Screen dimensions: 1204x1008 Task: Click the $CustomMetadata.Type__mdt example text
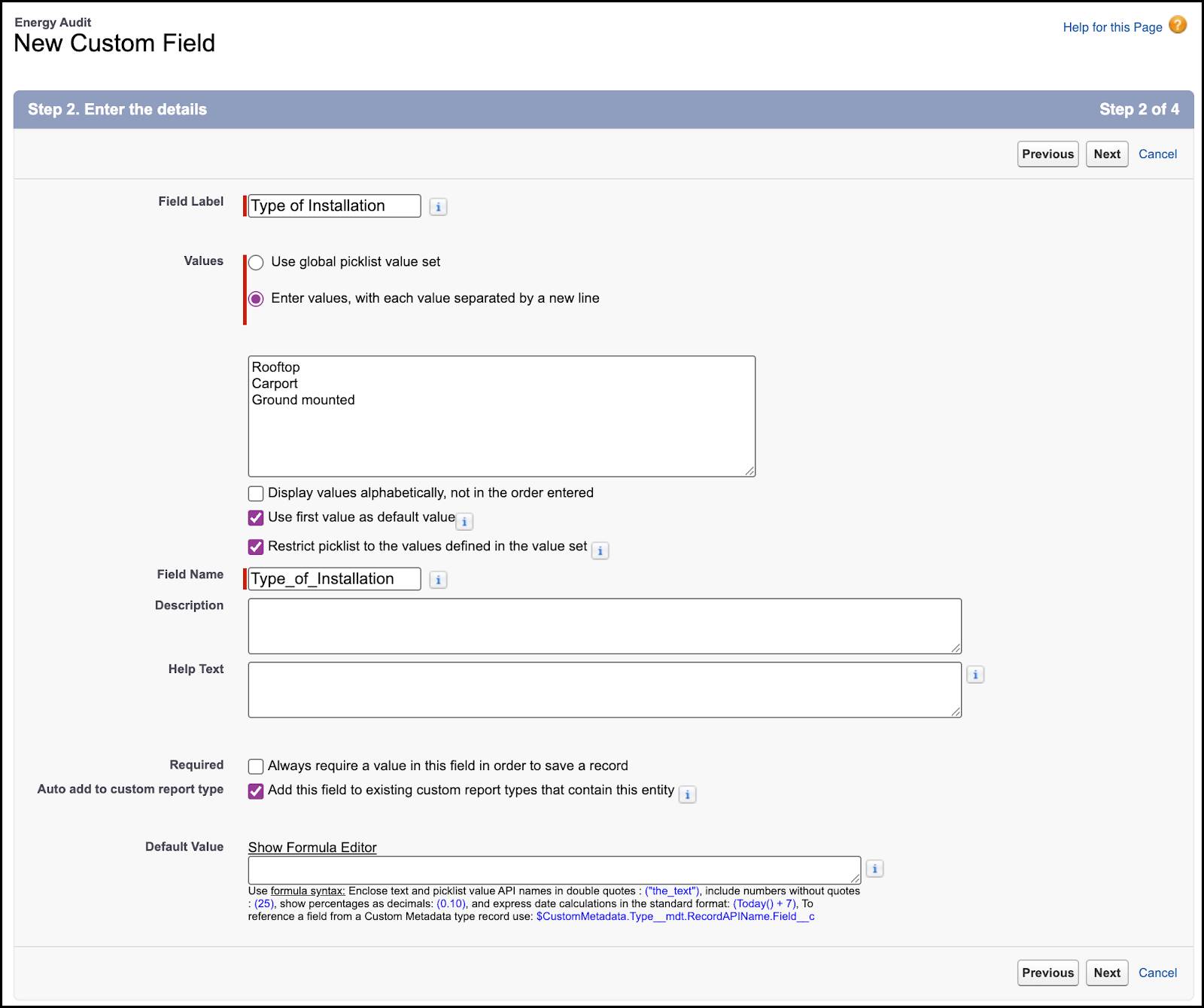[x=675, y=916]
